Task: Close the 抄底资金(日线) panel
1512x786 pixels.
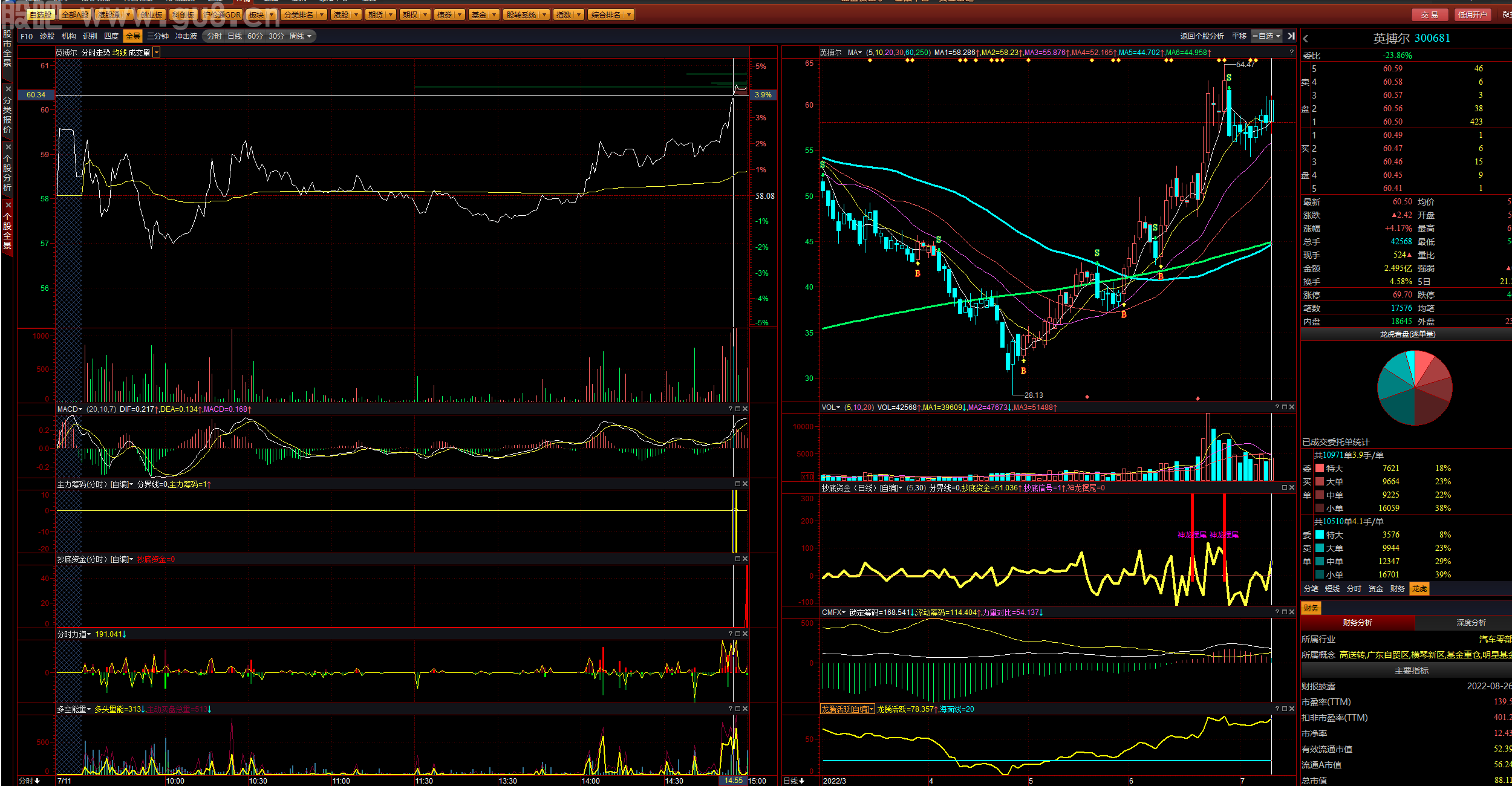Action: 1292,488
